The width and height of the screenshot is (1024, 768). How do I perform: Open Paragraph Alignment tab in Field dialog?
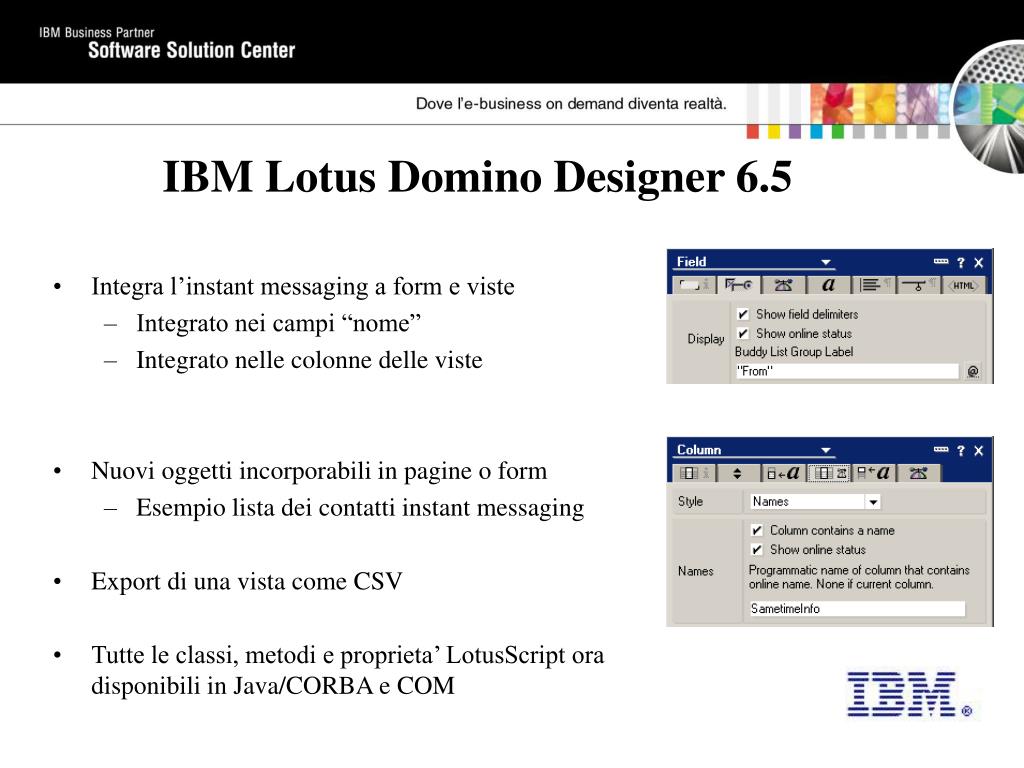pos(873,285)
